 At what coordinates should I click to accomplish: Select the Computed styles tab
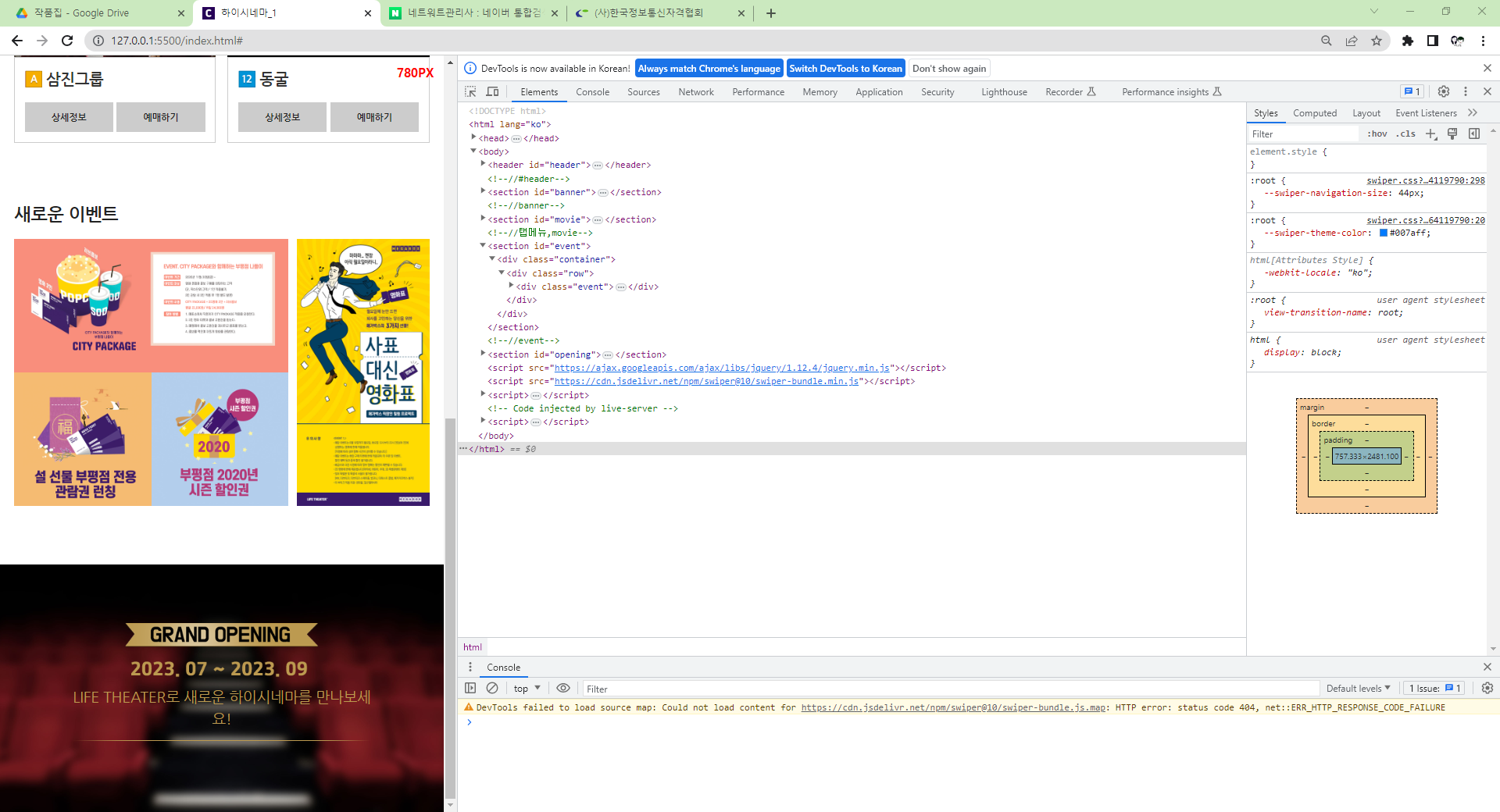pos(1315,112)
